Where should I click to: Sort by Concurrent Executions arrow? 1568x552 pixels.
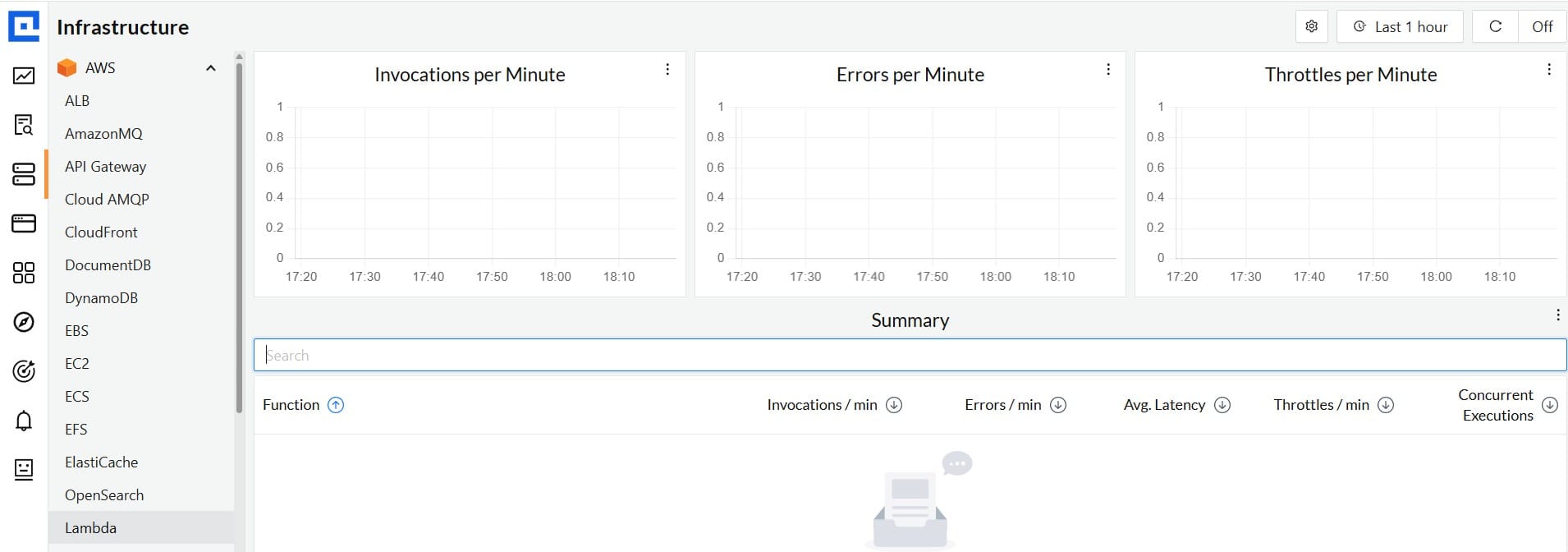click(x=1550, y=405)
